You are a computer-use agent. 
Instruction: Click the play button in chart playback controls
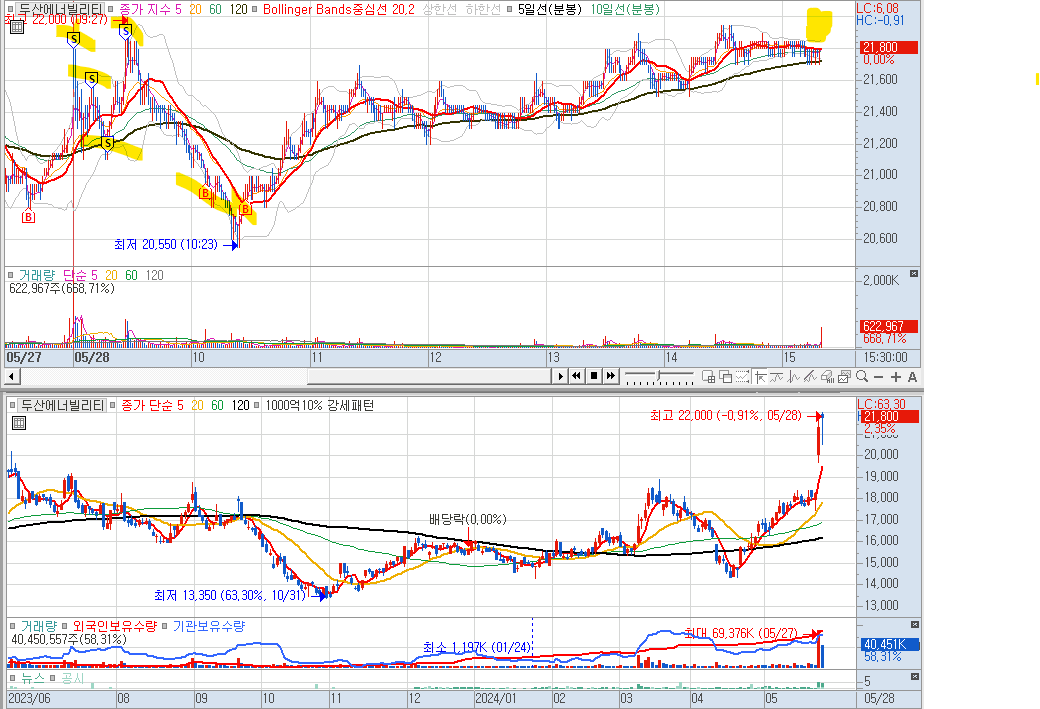[x=560, y=376]
